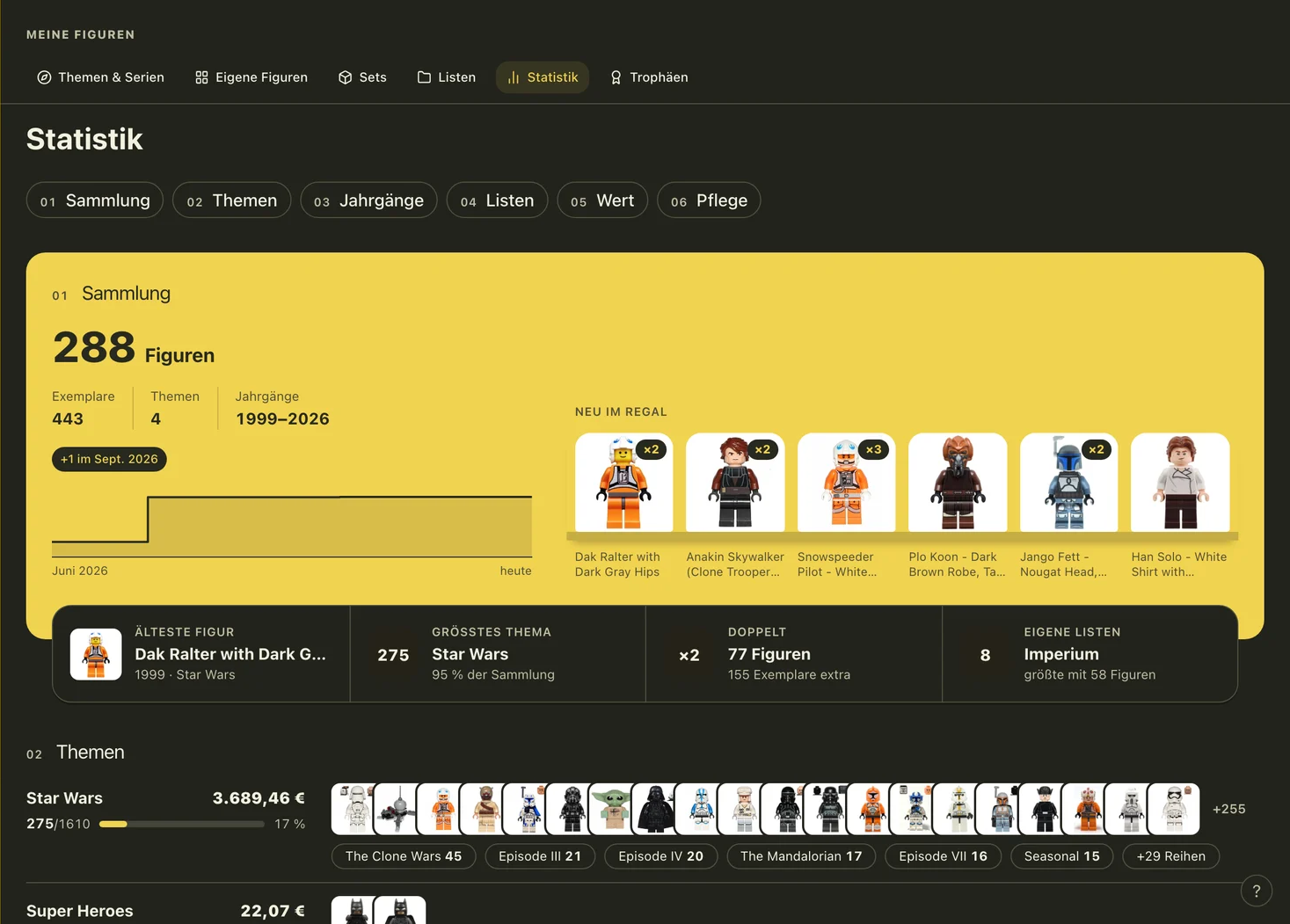Screen dimensions: 1290x924
Task: Click the +1 im Sept. 2026 badge
Action: (x=109, y=459)
